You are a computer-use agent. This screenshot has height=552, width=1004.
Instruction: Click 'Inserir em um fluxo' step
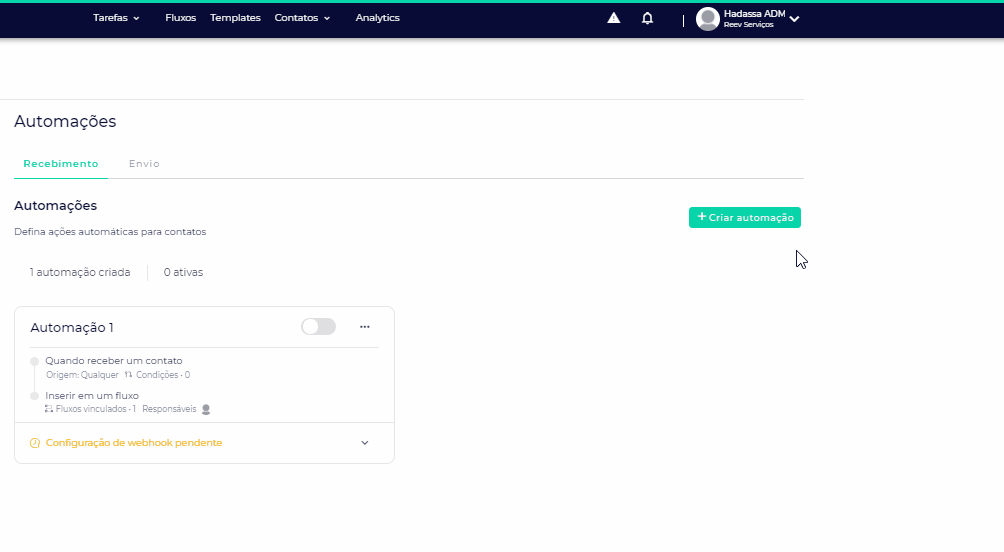pyautogui.click(x=92, y=396)
